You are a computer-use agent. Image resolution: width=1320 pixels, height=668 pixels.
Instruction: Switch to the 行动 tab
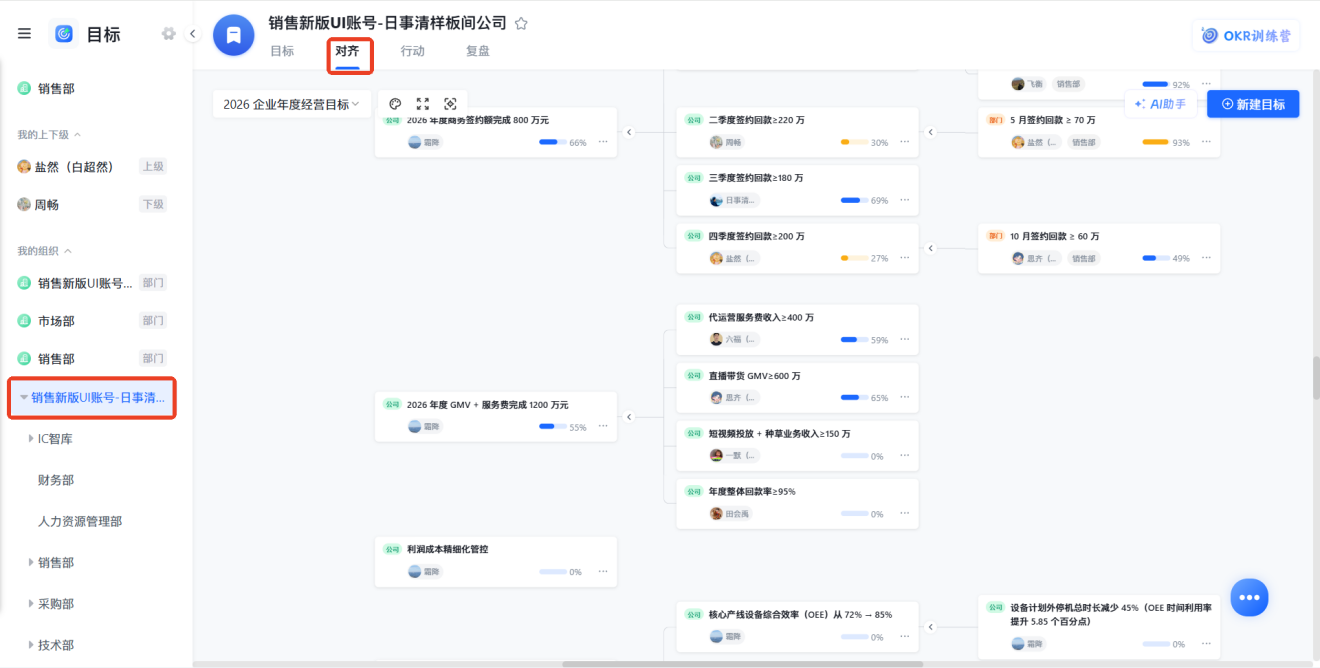pyautogui.click(x=412, y=51)
